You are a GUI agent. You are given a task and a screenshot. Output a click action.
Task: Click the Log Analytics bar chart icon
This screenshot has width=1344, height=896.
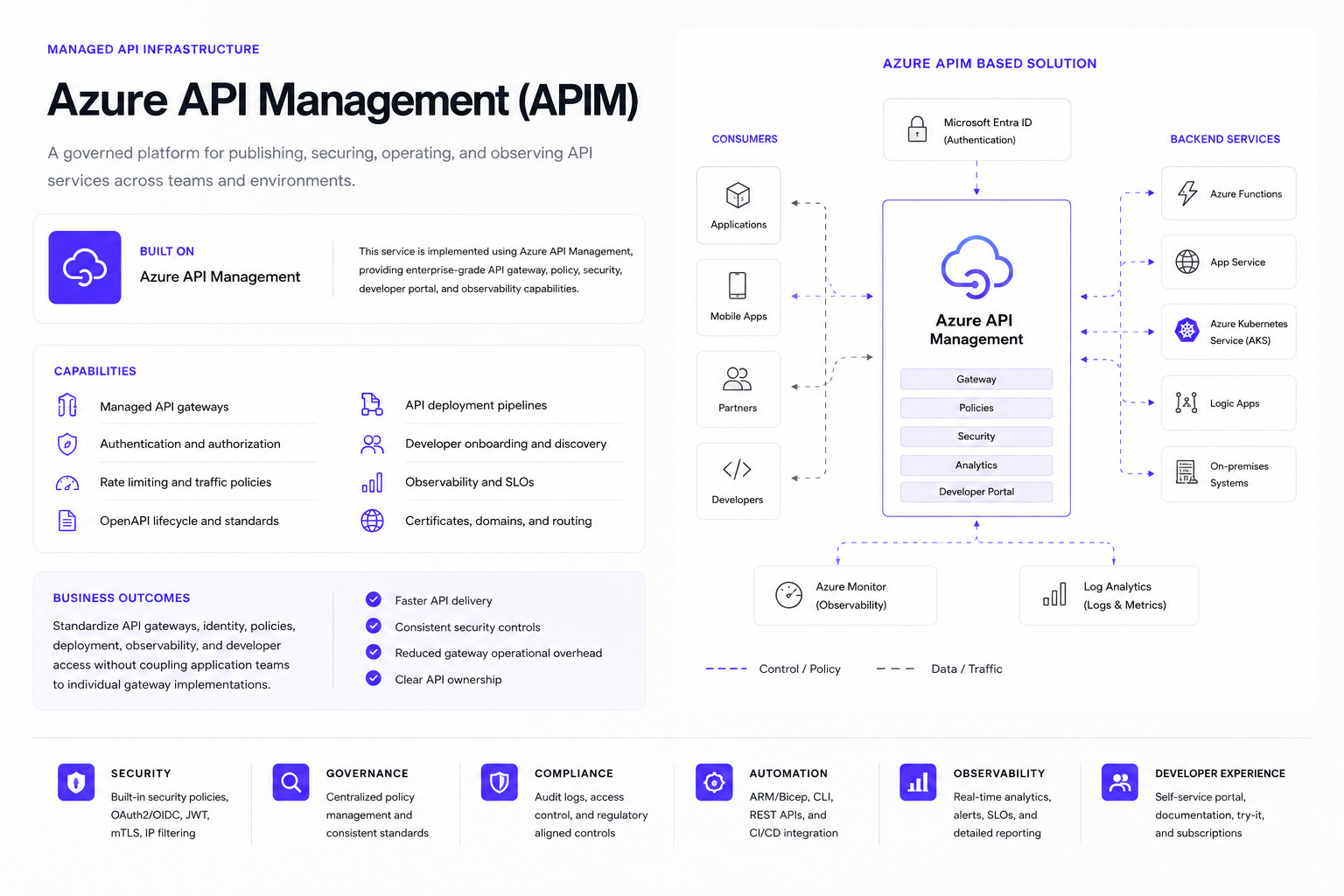click(x=1054, y=595)
